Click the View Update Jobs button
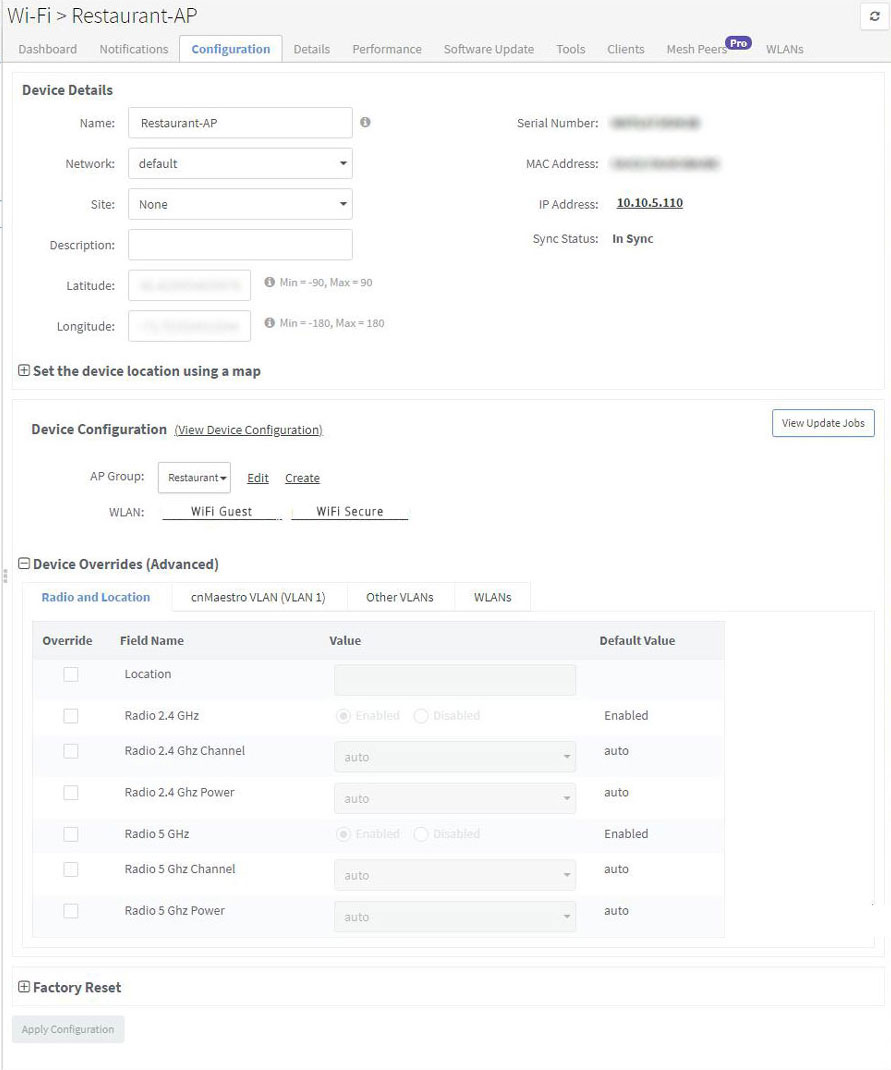 pos(823,423)
